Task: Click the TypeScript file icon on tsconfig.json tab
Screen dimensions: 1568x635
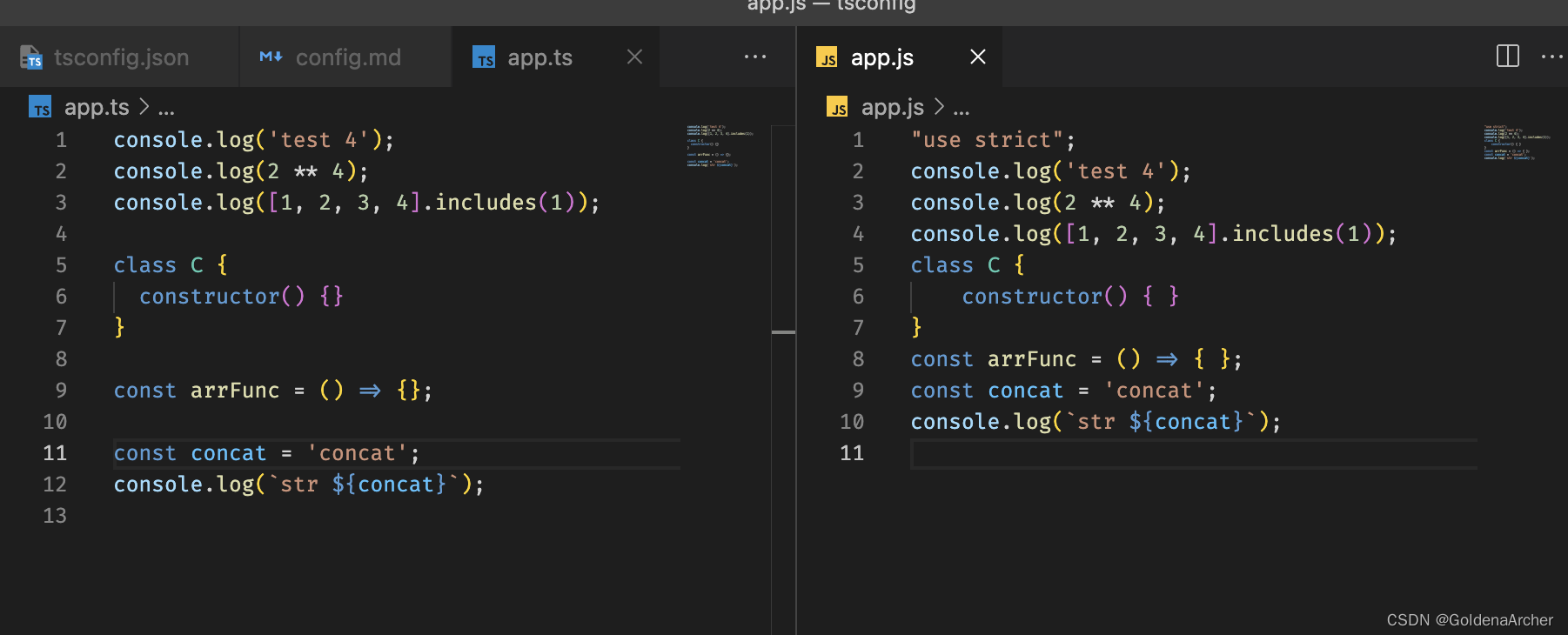Action: click(31, 57)
